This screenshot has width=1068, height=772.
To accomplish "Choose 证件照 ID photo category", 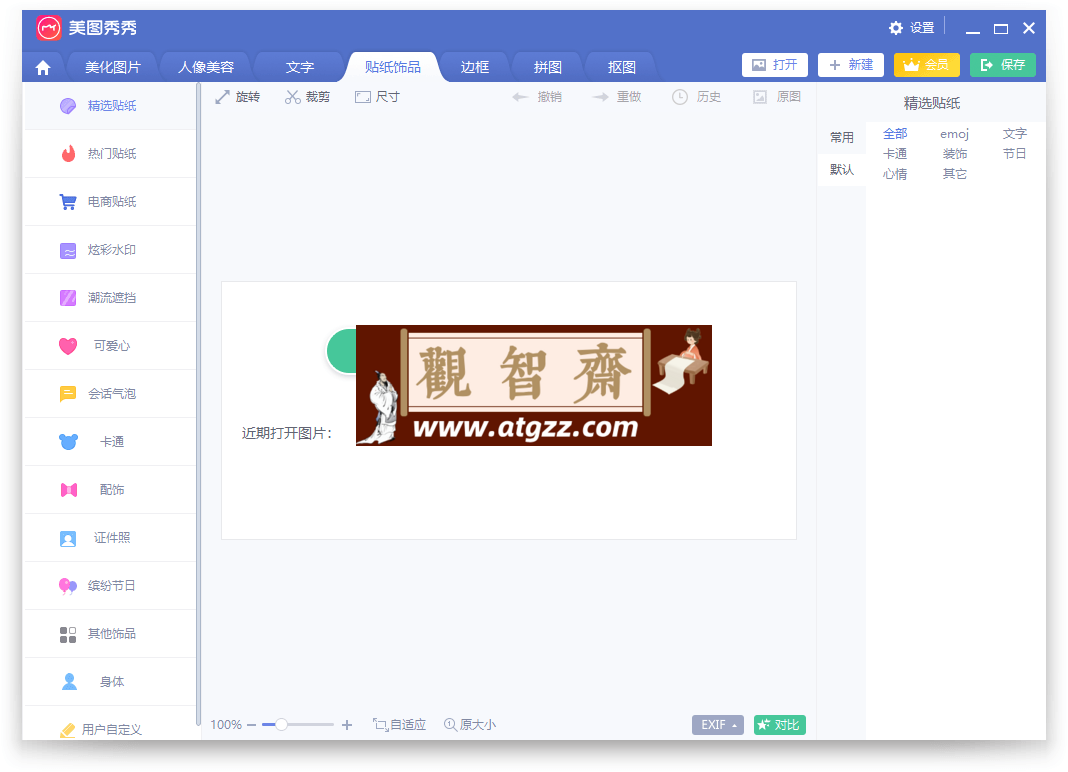I will click(110, 538).
